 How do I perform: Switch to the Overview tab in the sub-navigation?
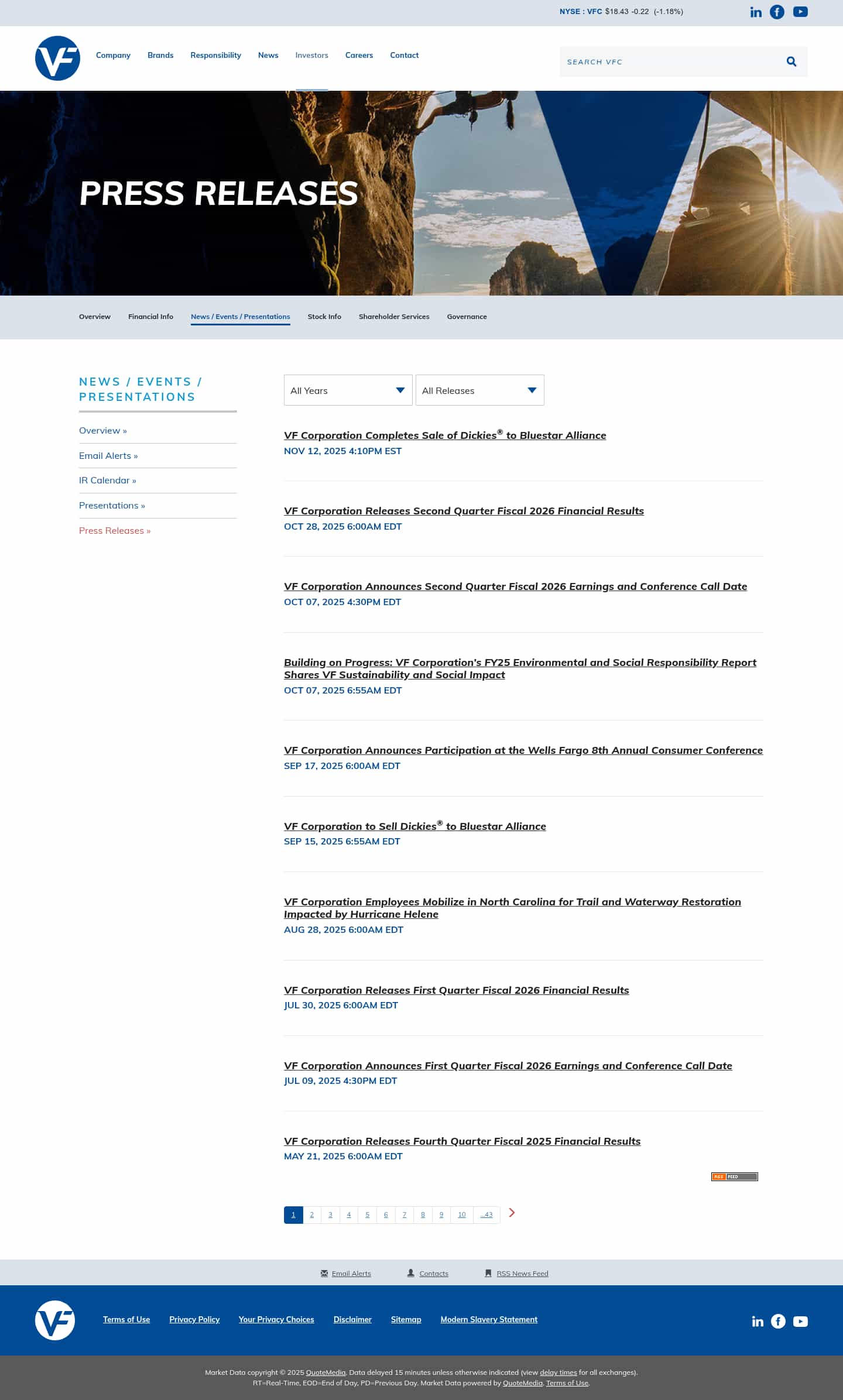pyautogui.click(x=95, y=317)
